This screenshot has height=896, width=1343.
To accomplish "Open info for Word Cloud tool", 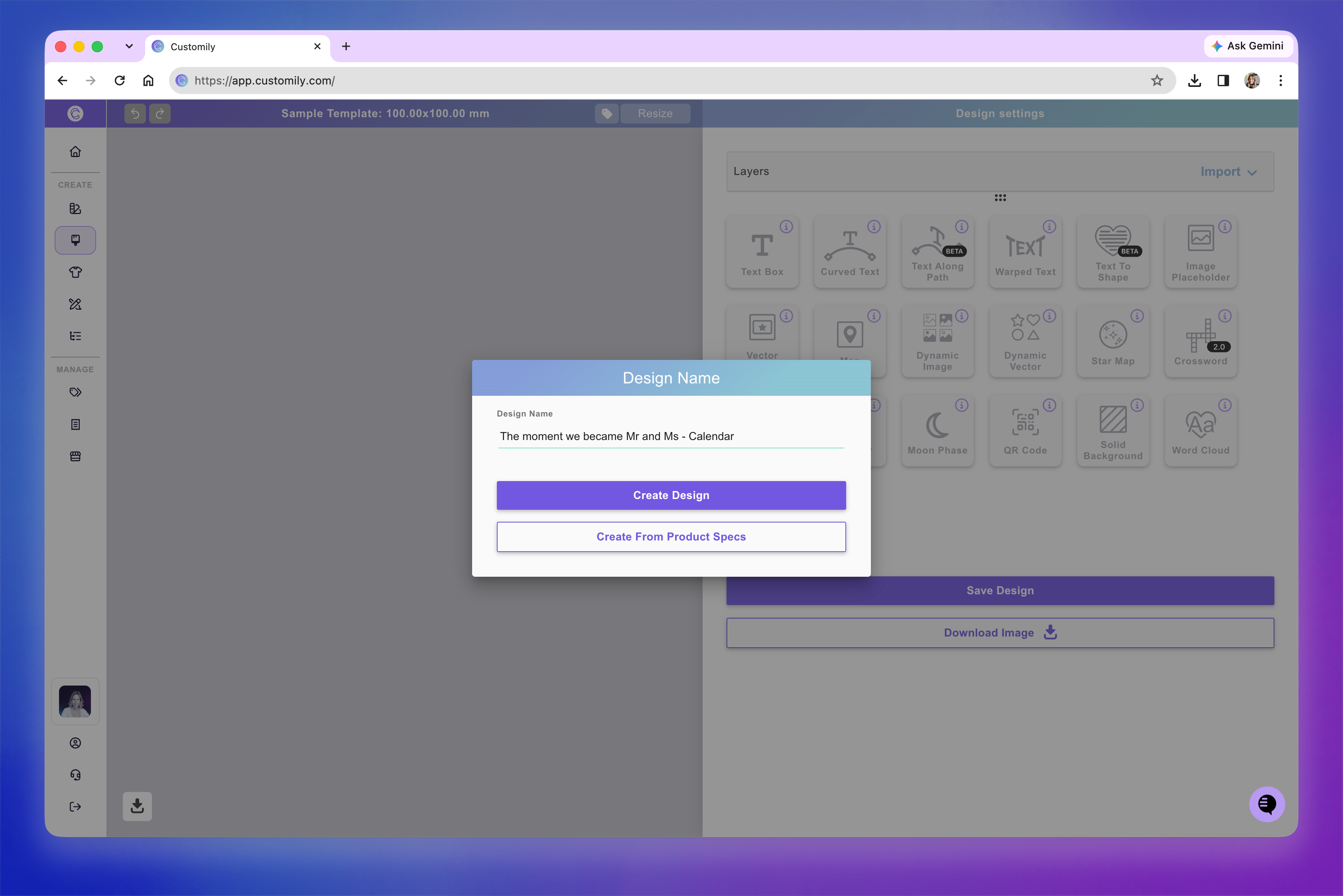I will 1224,405.
